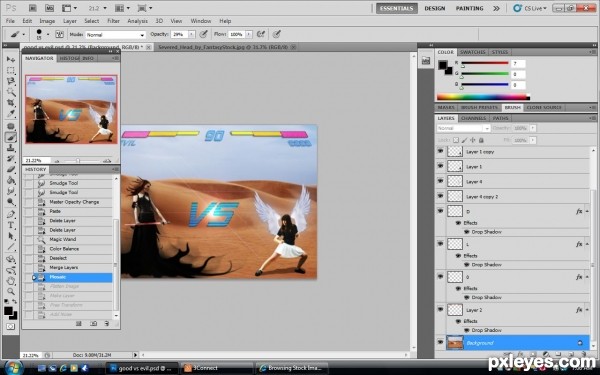This screenshot has width=600, height=375.
Task: Select the Dodge tool
Action: pyautogui.click(x=11, y=202)
